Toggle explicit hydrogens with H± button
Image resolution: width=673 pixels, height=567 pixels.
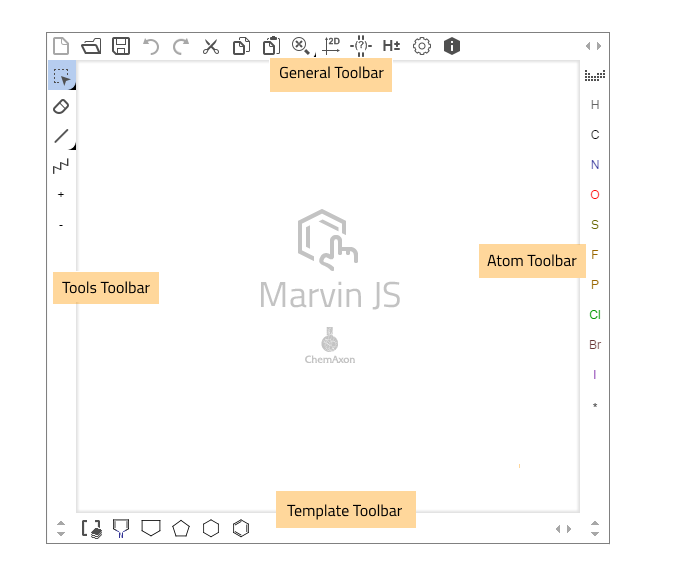[391, 46]
